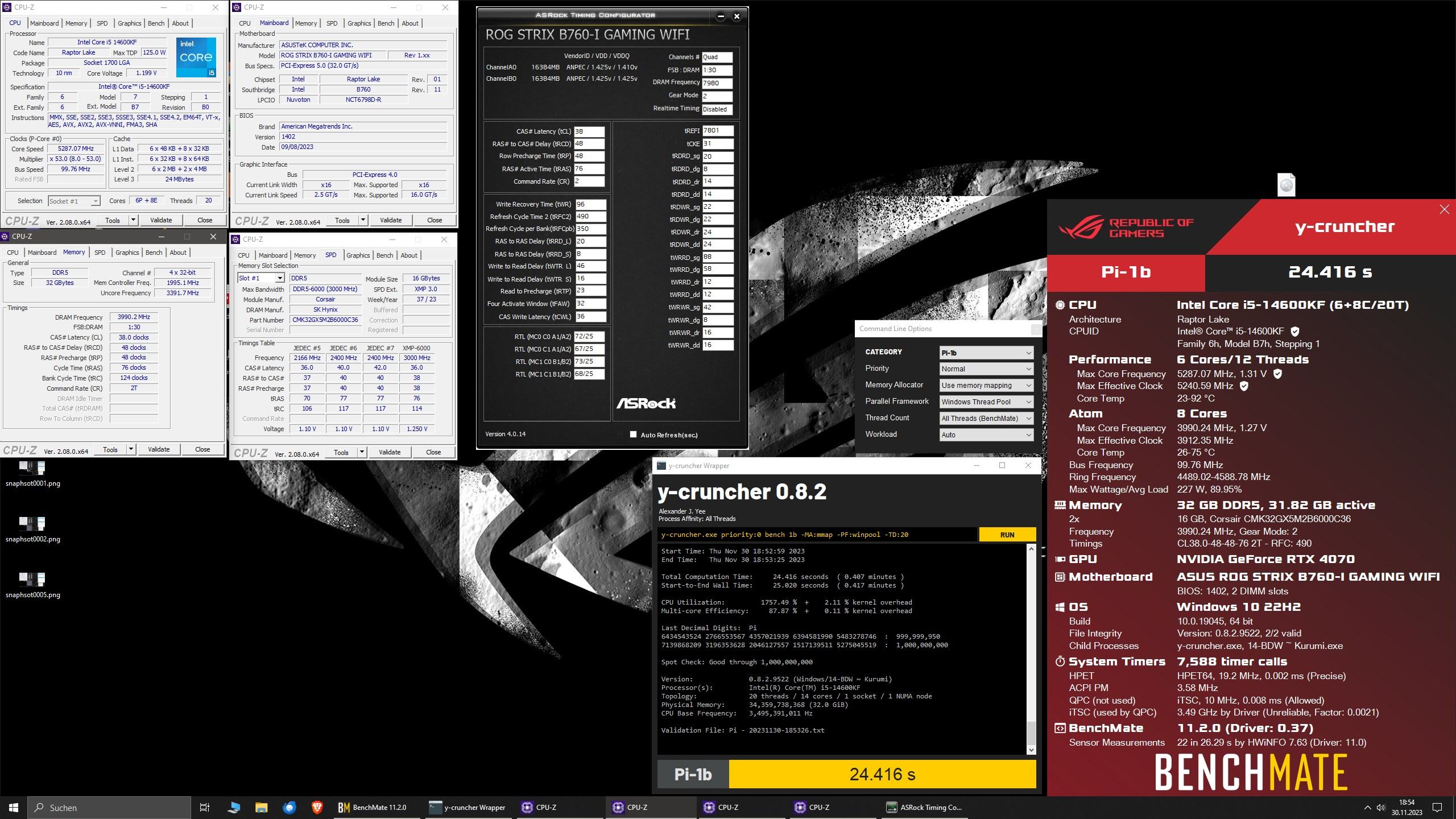
Task: Select the disc file icon on the desktop
Action: (x=1287, y=185)
